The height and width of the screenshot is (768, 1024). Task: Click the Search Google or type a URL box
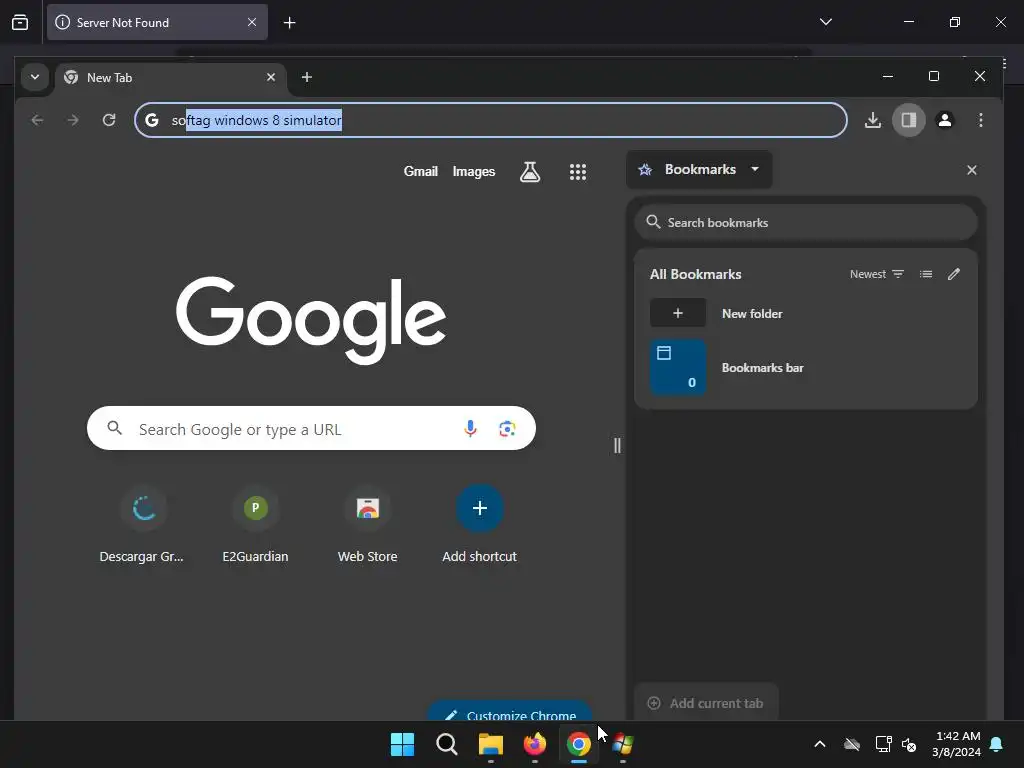pos(311,428)
